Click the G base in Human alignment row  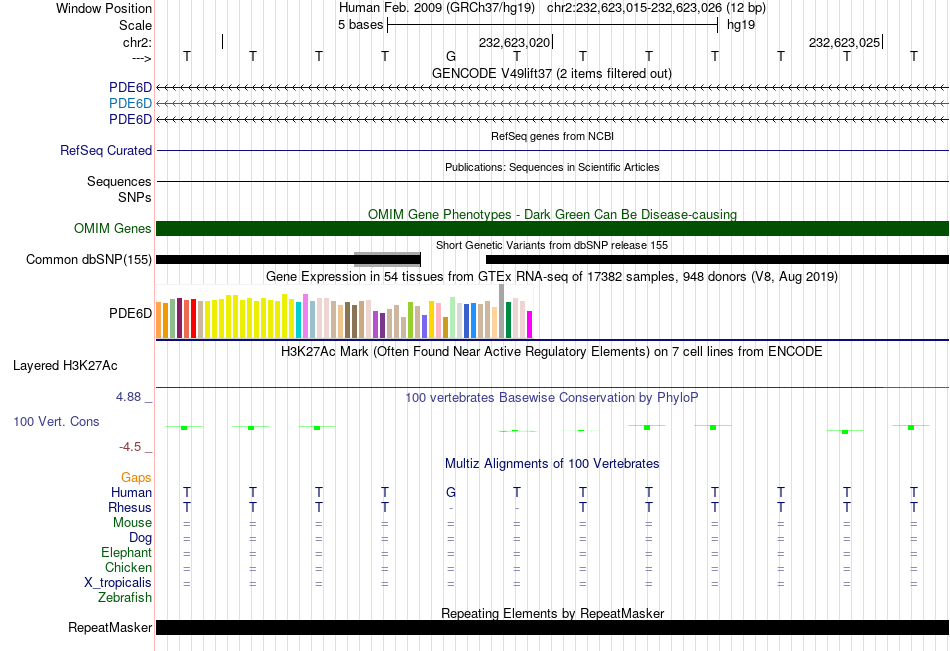coord(451,493)
